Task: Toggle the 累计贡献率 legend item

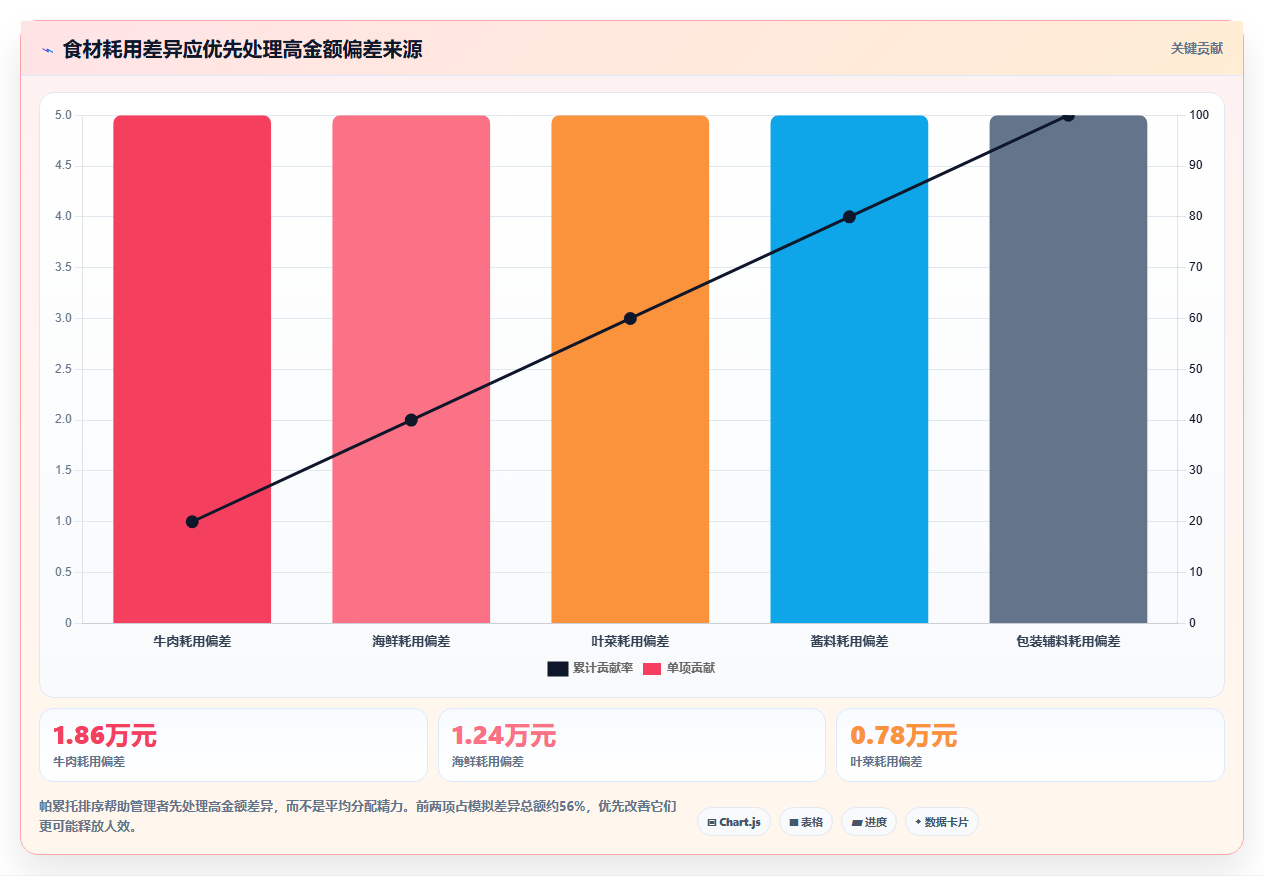Action: 590,668
